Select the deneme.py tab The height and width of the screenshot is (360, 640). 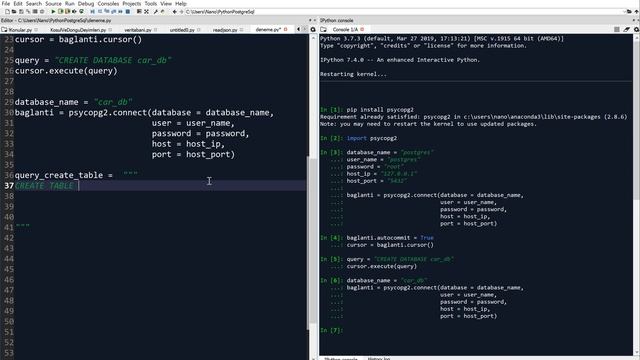(268, 30)
